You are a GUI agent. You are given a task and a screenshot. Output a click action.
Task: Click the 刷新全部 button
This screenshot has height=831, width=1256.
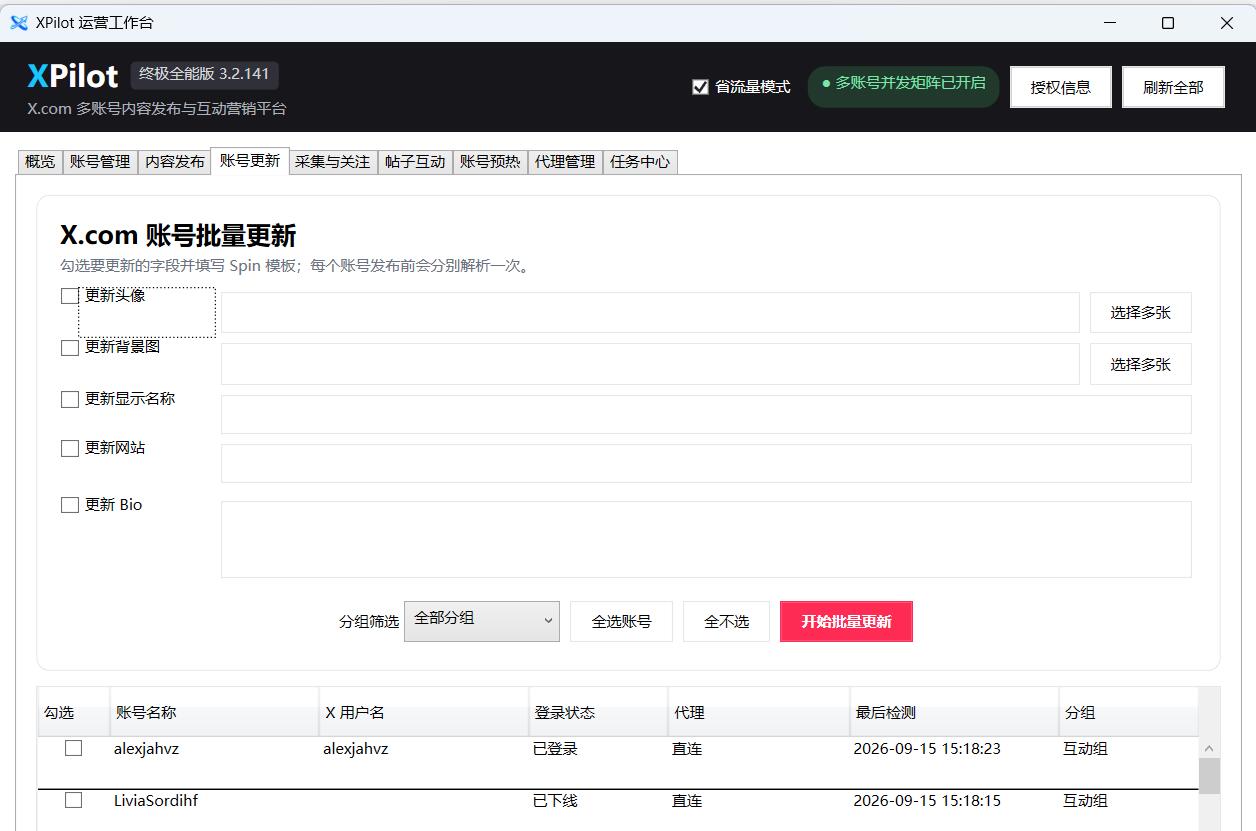(1173, 87)
